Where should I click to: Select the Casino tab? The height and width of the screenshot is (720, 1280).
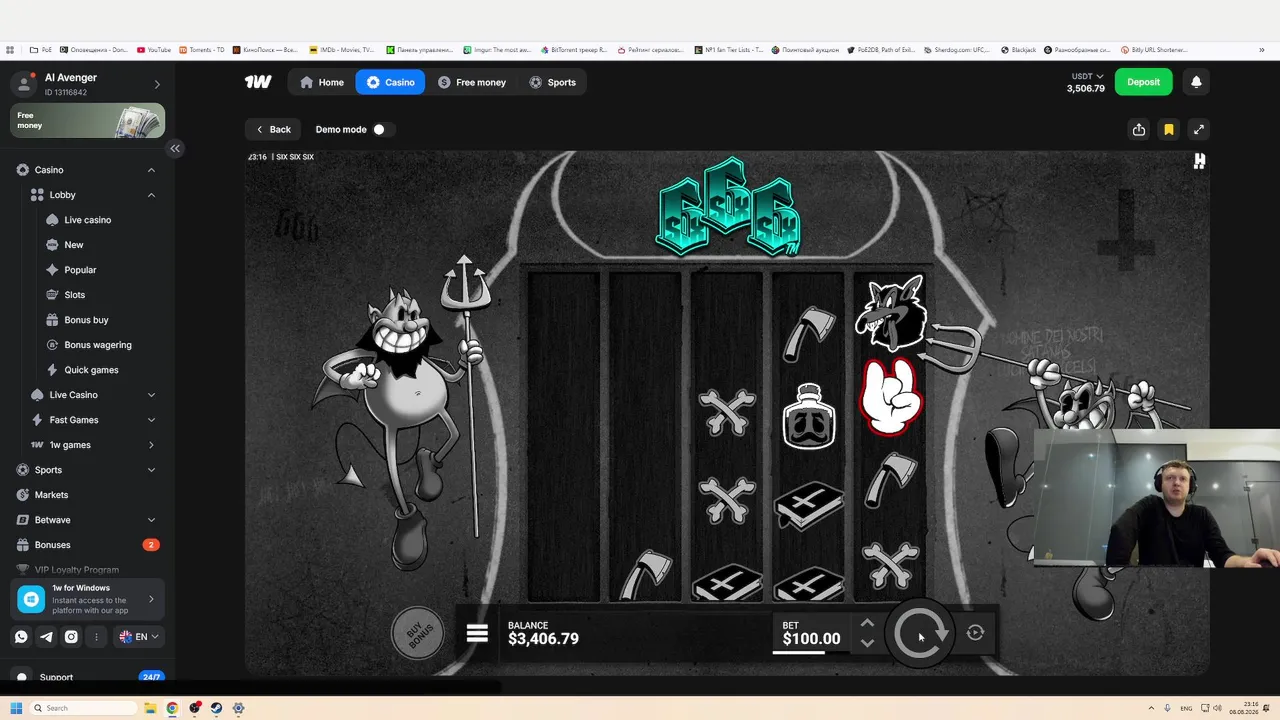pos(390,82)
